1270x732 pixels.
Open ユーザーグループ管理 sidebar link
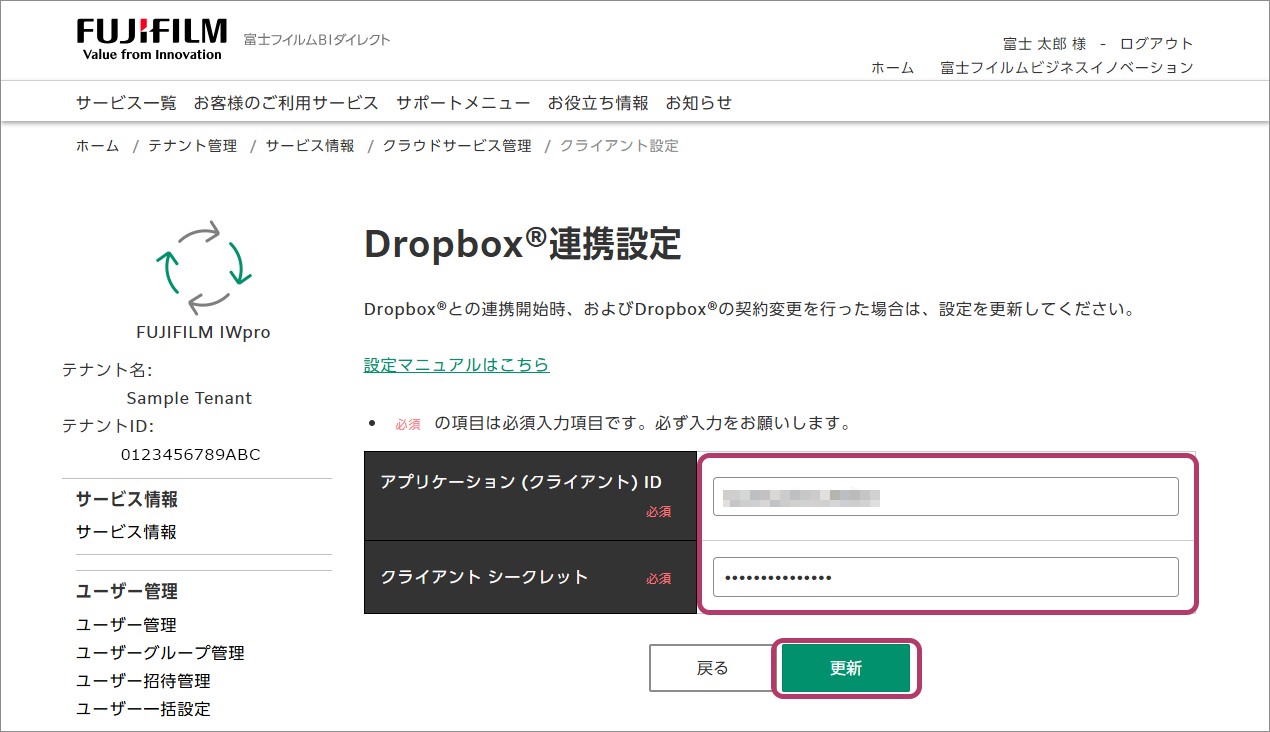[160, 653]
